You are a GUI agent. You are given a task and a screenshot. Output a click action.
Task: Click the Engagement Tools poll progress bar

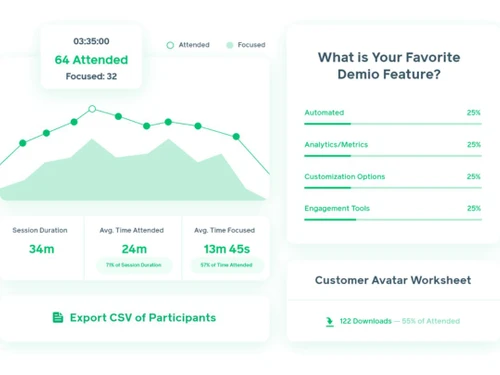tap(393, 219)
